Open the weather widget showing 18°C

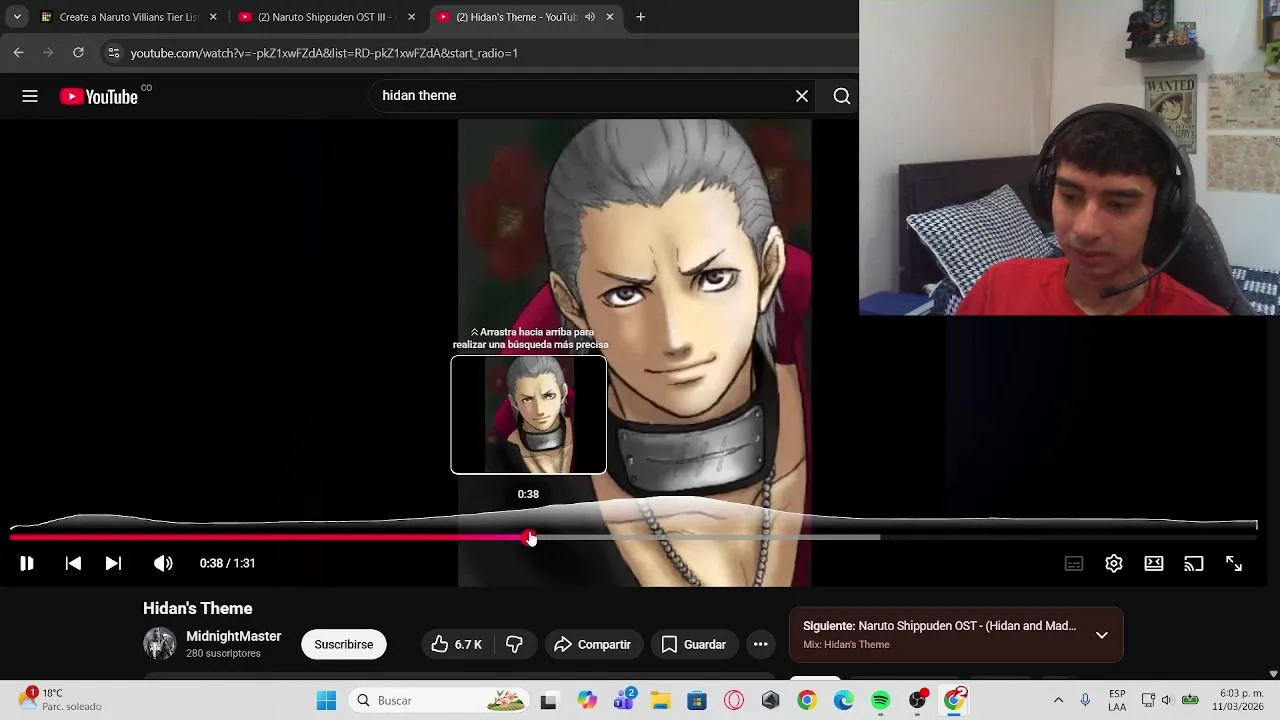[58, 700]
